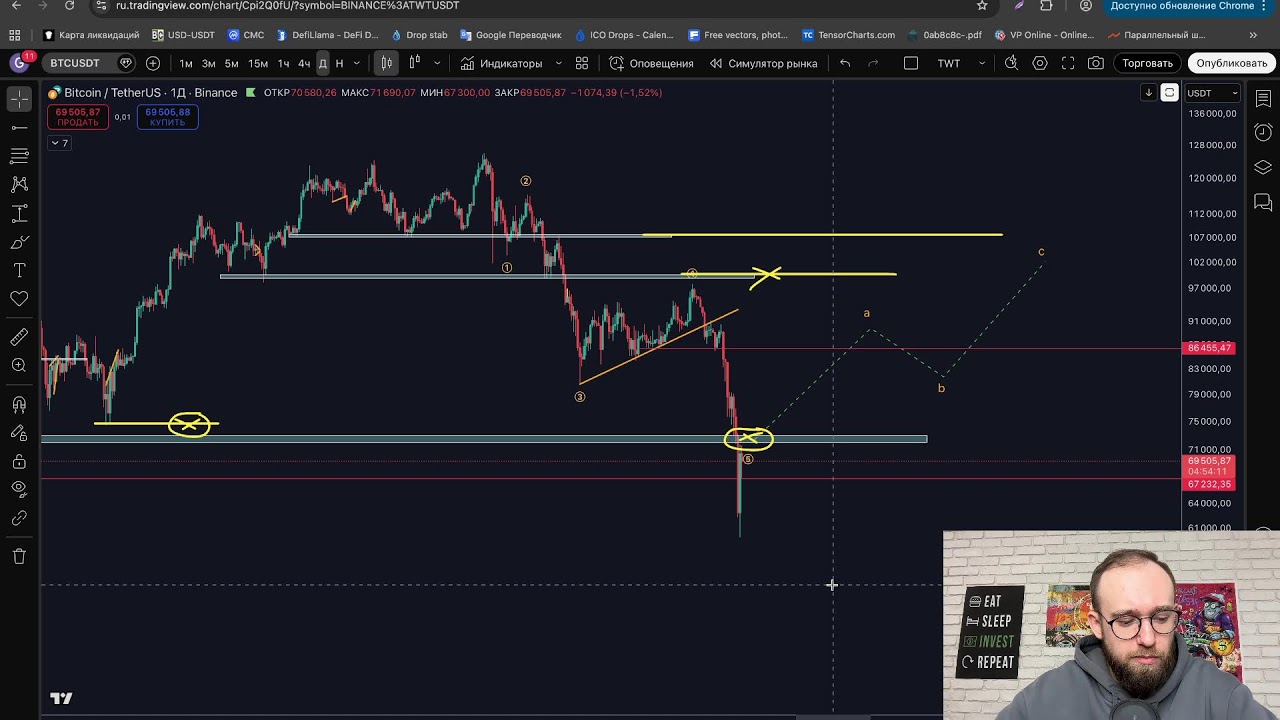Select the Н weekly timeframe
This screenshot has height=720, width=1280.
339,63
